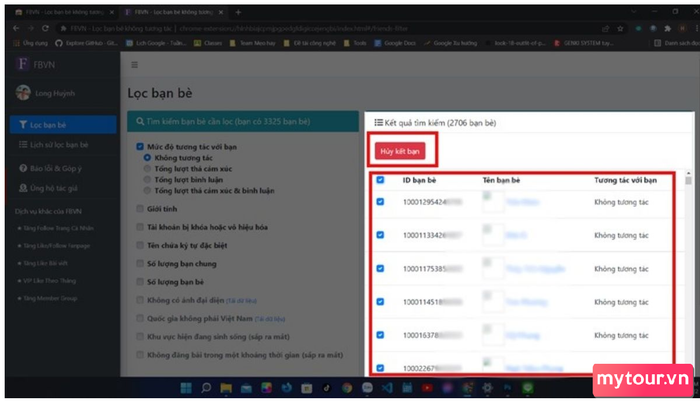Open the Explore GitHub bookmark
The height and width of the screenshot is (405, 700).
coord(87,43)
